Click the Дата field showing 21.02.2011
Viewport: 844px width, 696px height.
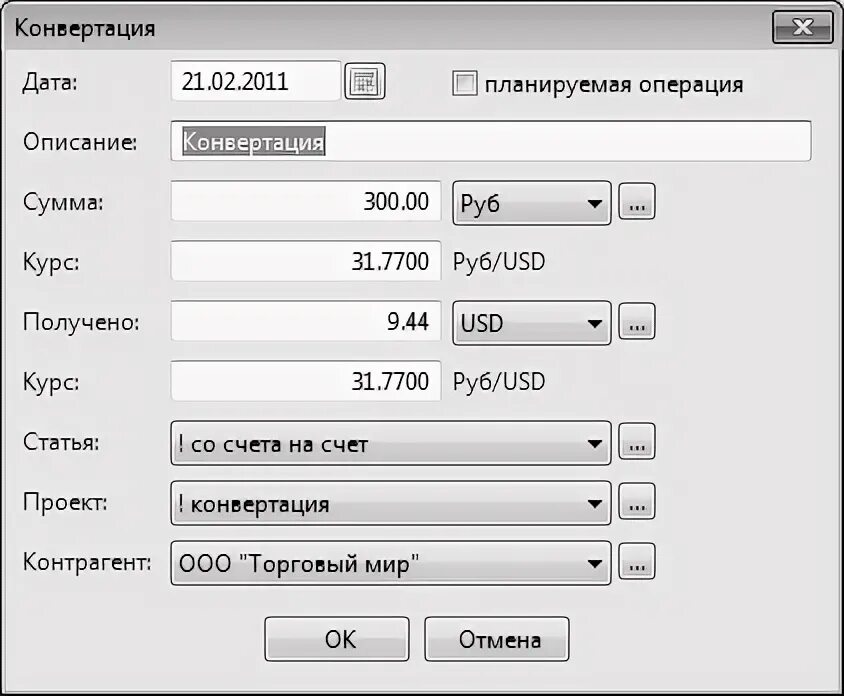(x=256, y=81)
